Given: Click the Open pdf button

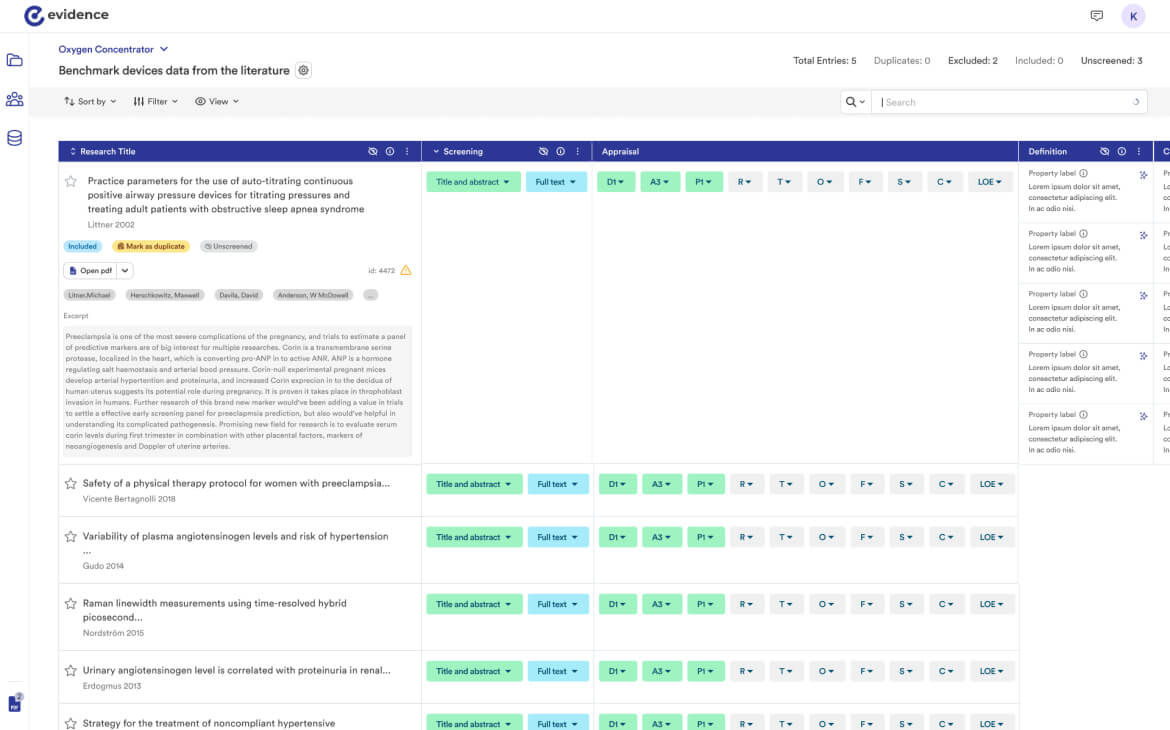Looking at the screenshot, I should pyautogui.click(x=91, y=270).
